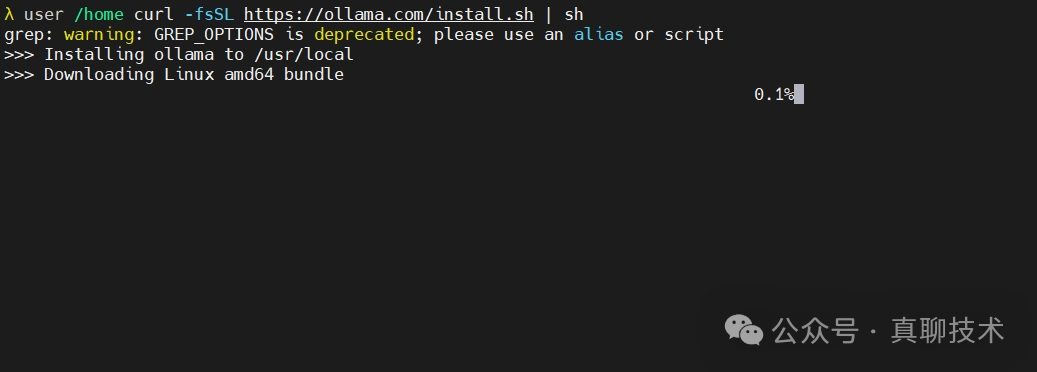Image resolution: width=1037 pixels, height=372 pixels.
Task: Click the '公众号 · 真聊技术' watermark text
Action: pos(888,330)
